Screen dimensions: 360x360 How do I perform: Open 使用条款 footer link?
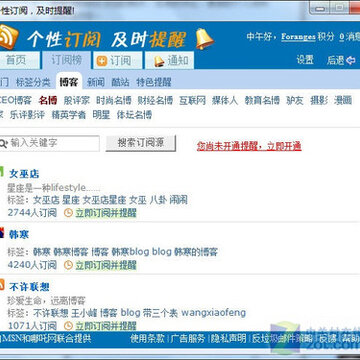point(148,339)
